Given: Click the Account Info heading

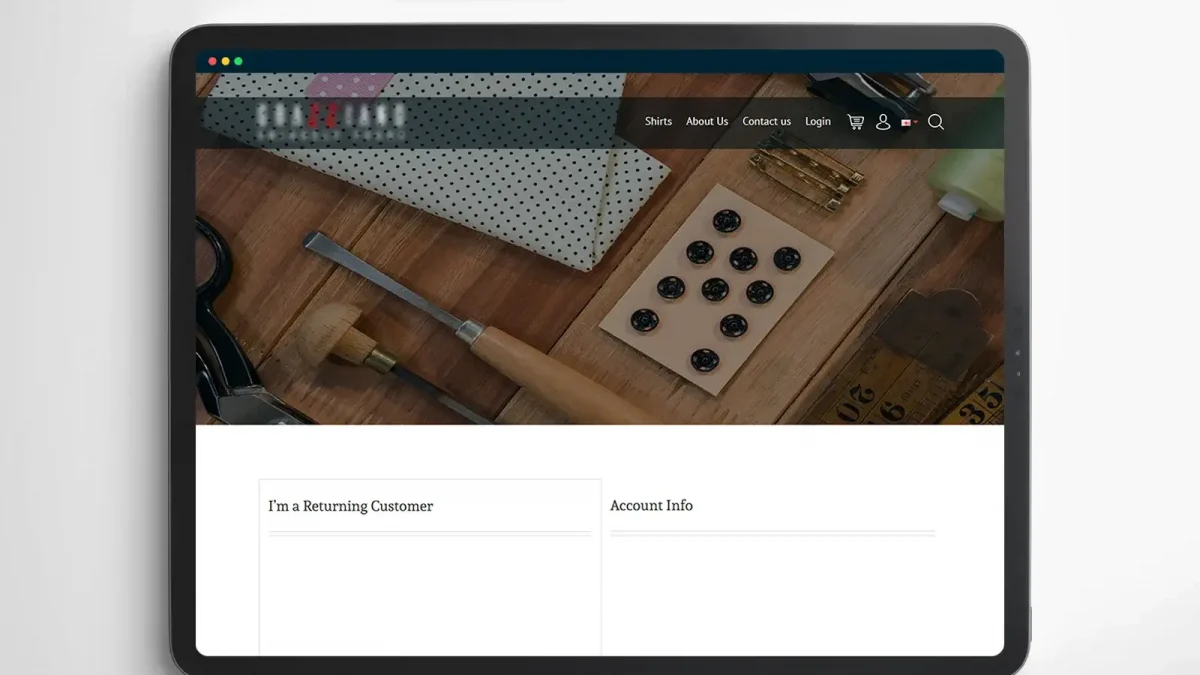Looking at the screenshot, I should [x=651, y=505].
